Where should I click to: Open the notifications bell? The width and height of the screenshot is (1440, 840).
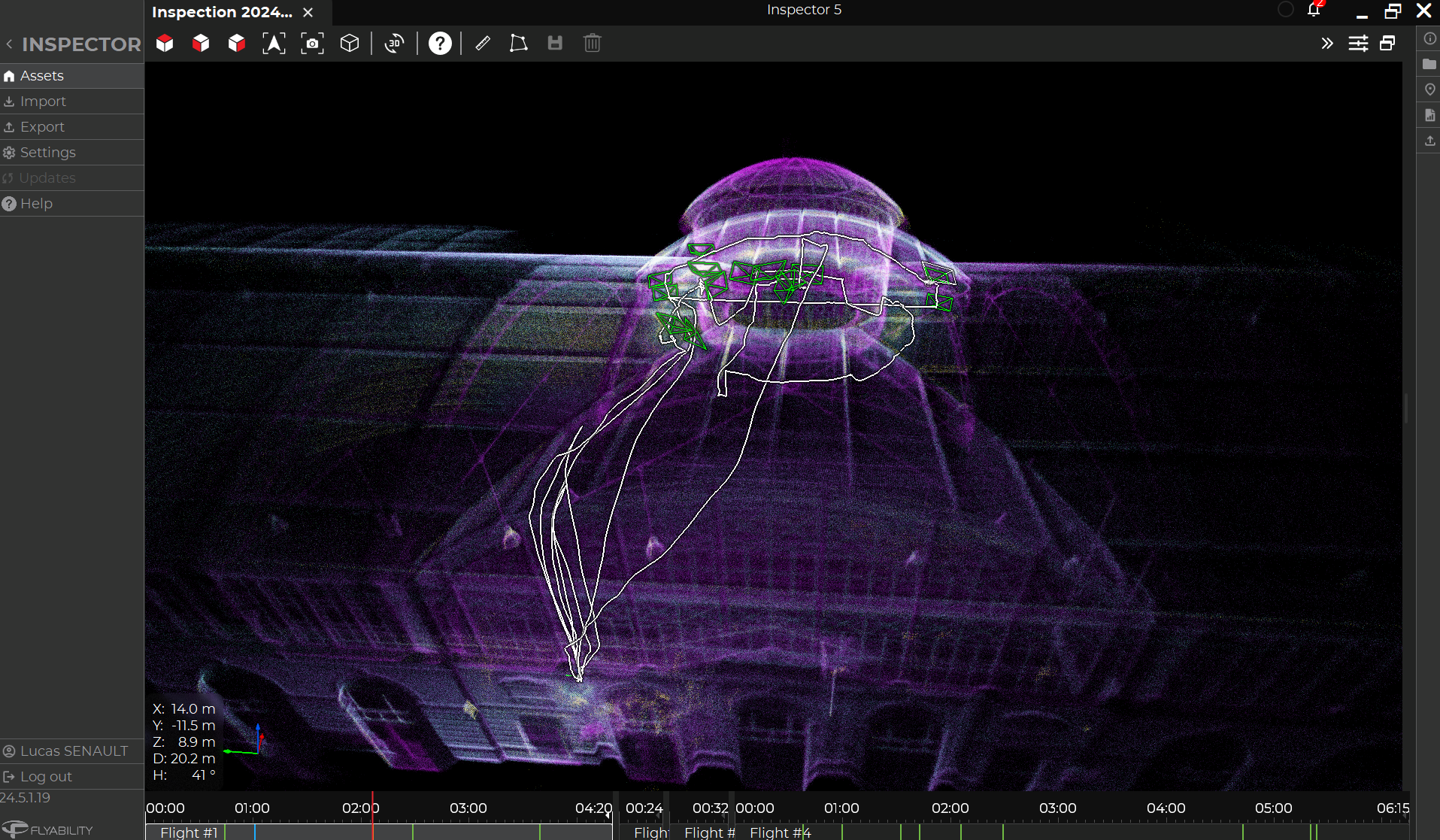coord(1314,10)
